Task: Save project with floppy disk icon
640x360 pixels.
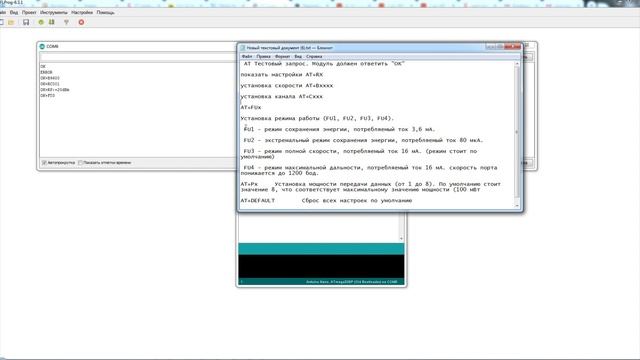Action: point(26,22)
